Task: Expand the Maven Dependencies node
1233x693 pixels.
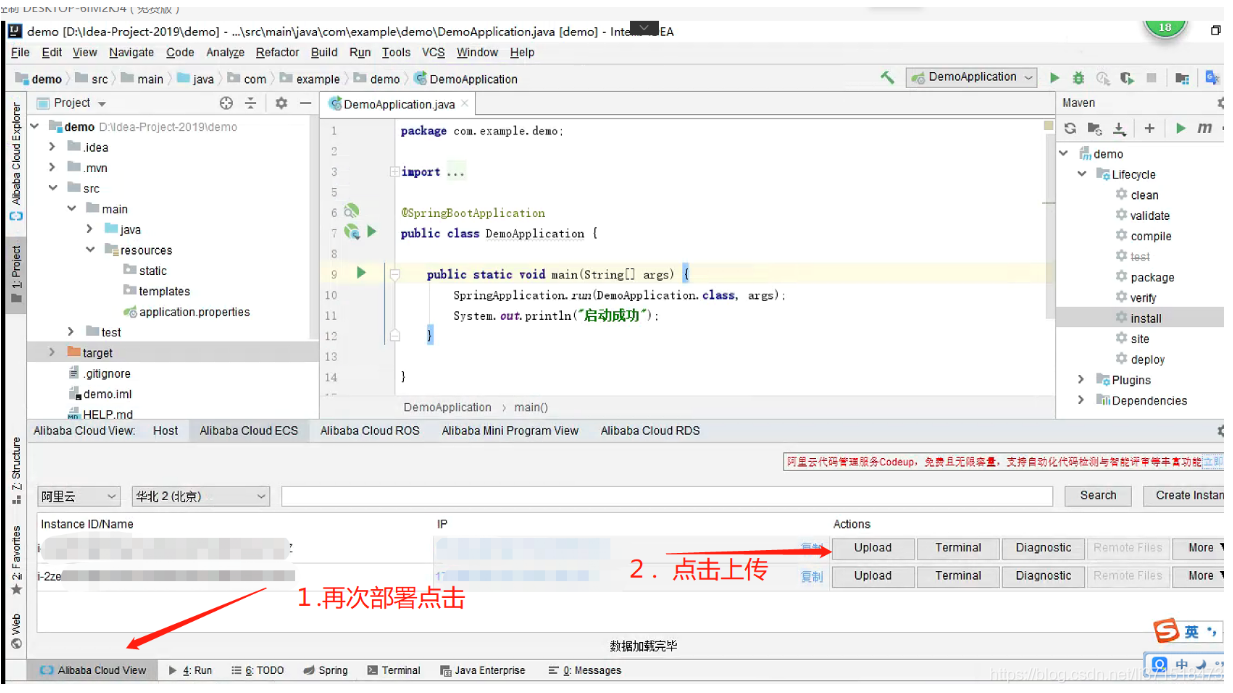Action: (x=1081, y=400)
